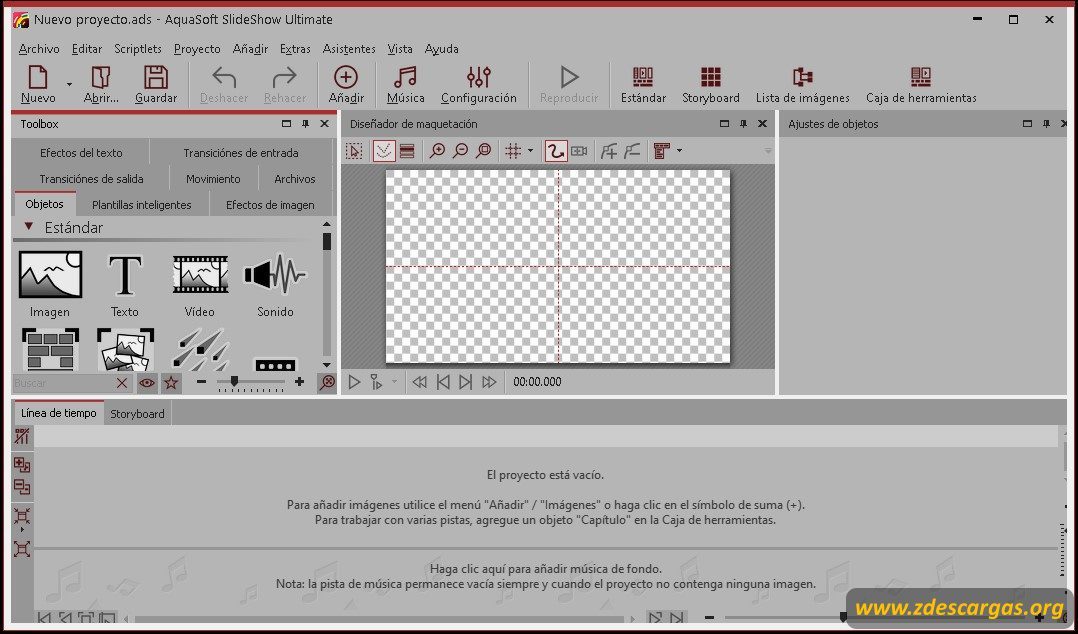The width and height of the screenshot is (1078, 634).
Task: Open the alignment options dropdown arrow
Action: (679, 151)
